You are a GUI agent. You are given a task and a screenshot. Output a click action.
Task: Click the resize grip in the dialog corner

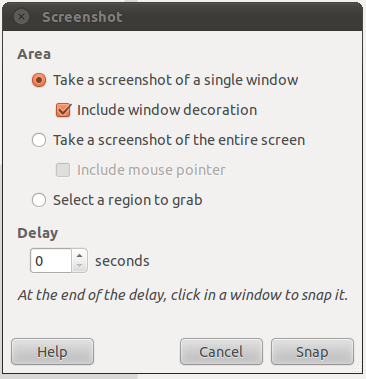pyautogui.click(x=357, y=368)
